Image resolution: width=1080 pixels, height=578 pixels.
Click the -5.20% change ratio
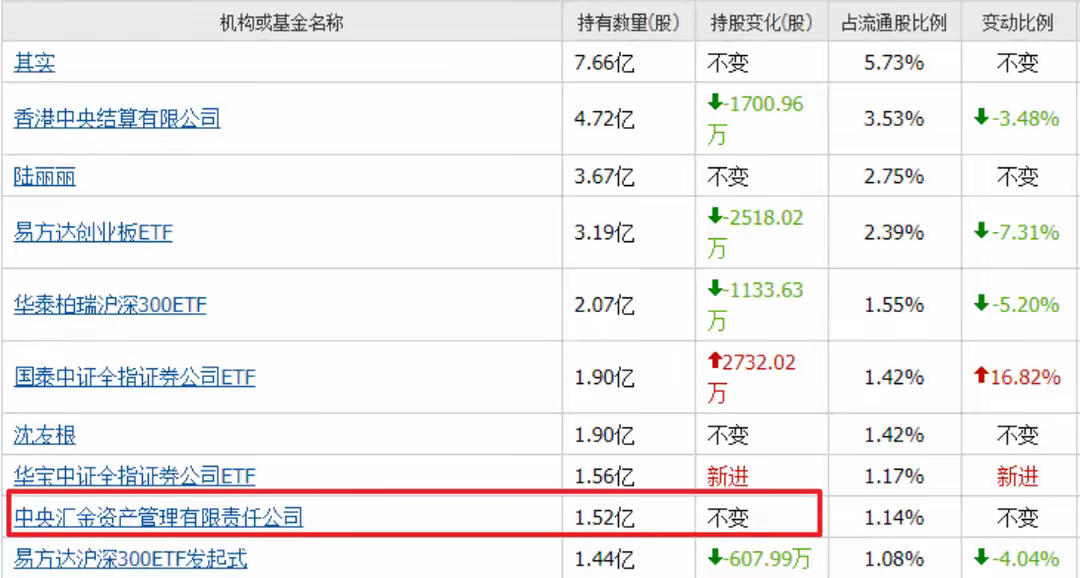click(x=1017, y=304)
